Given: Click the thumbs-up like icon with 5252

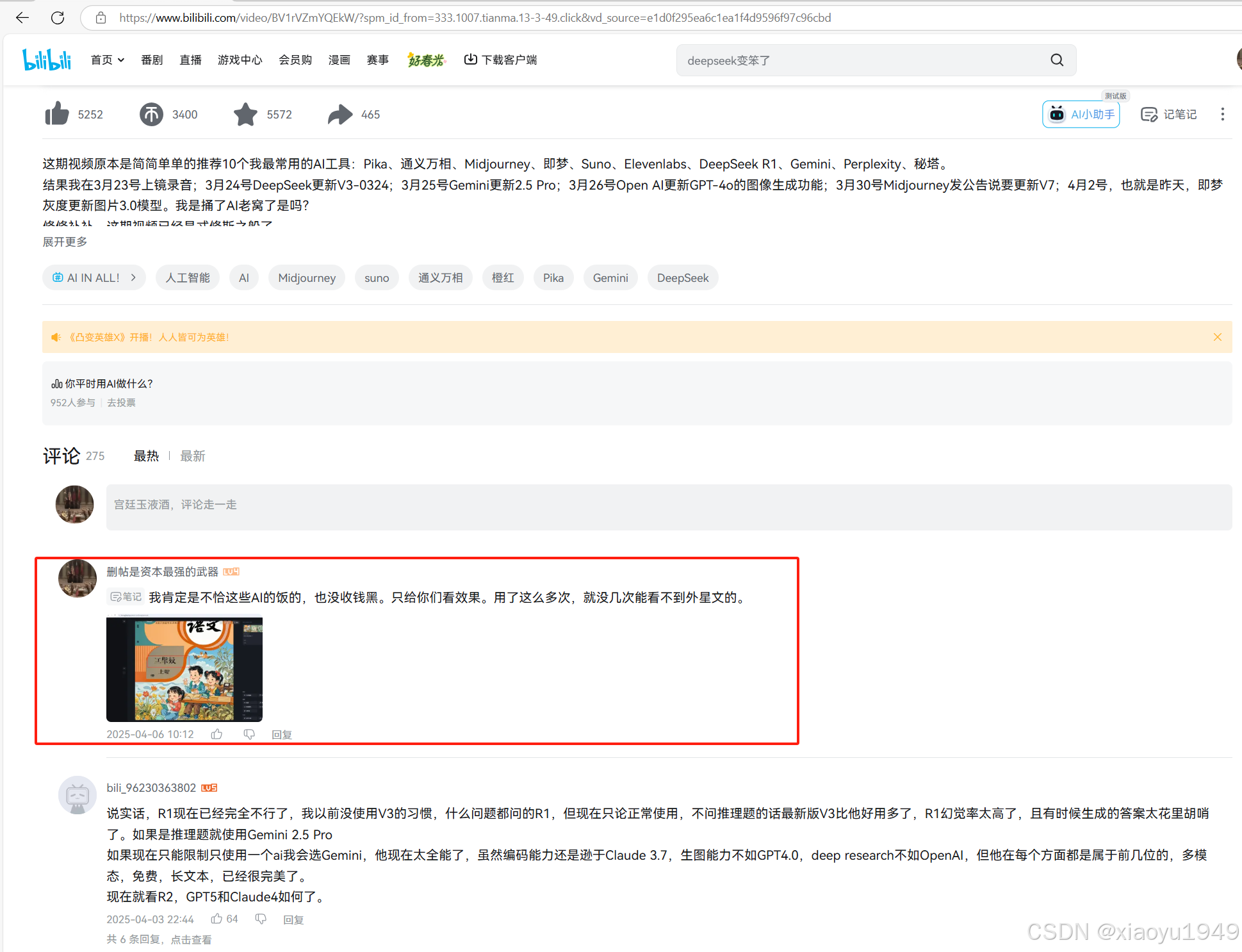Looking at the screenshot, I should click(57, 114).
